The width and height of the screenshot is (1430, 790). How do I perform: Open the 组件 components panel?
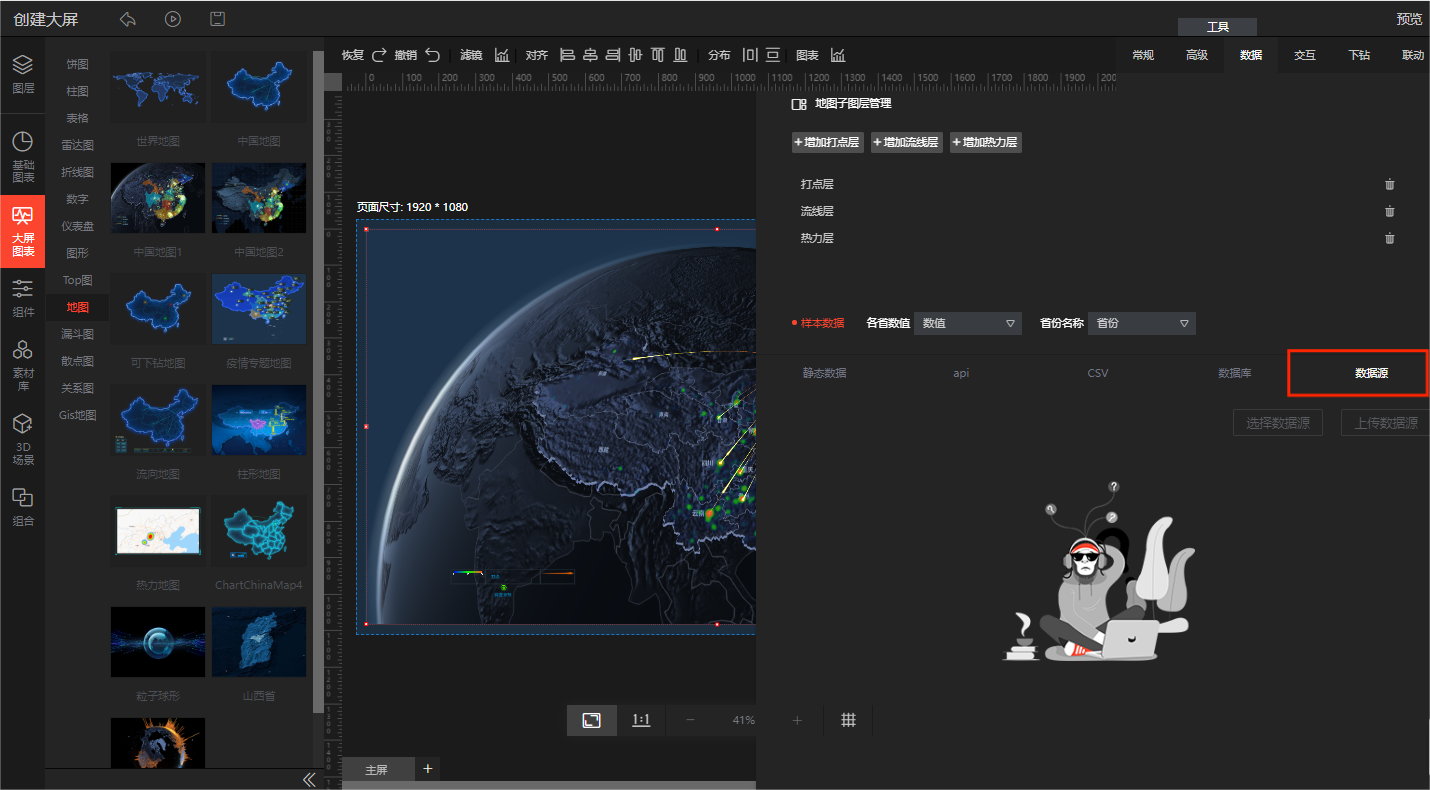tap(23, 298)
